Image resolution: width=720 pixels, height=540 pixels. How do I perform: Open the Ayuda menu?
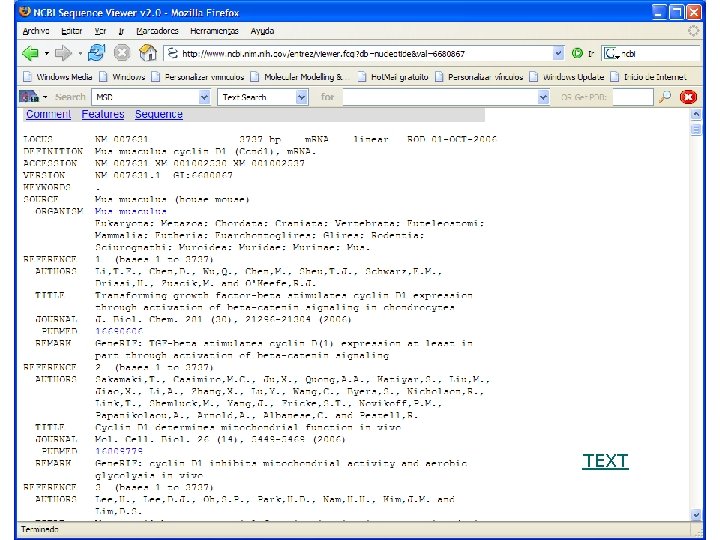(x=262, y=31)
